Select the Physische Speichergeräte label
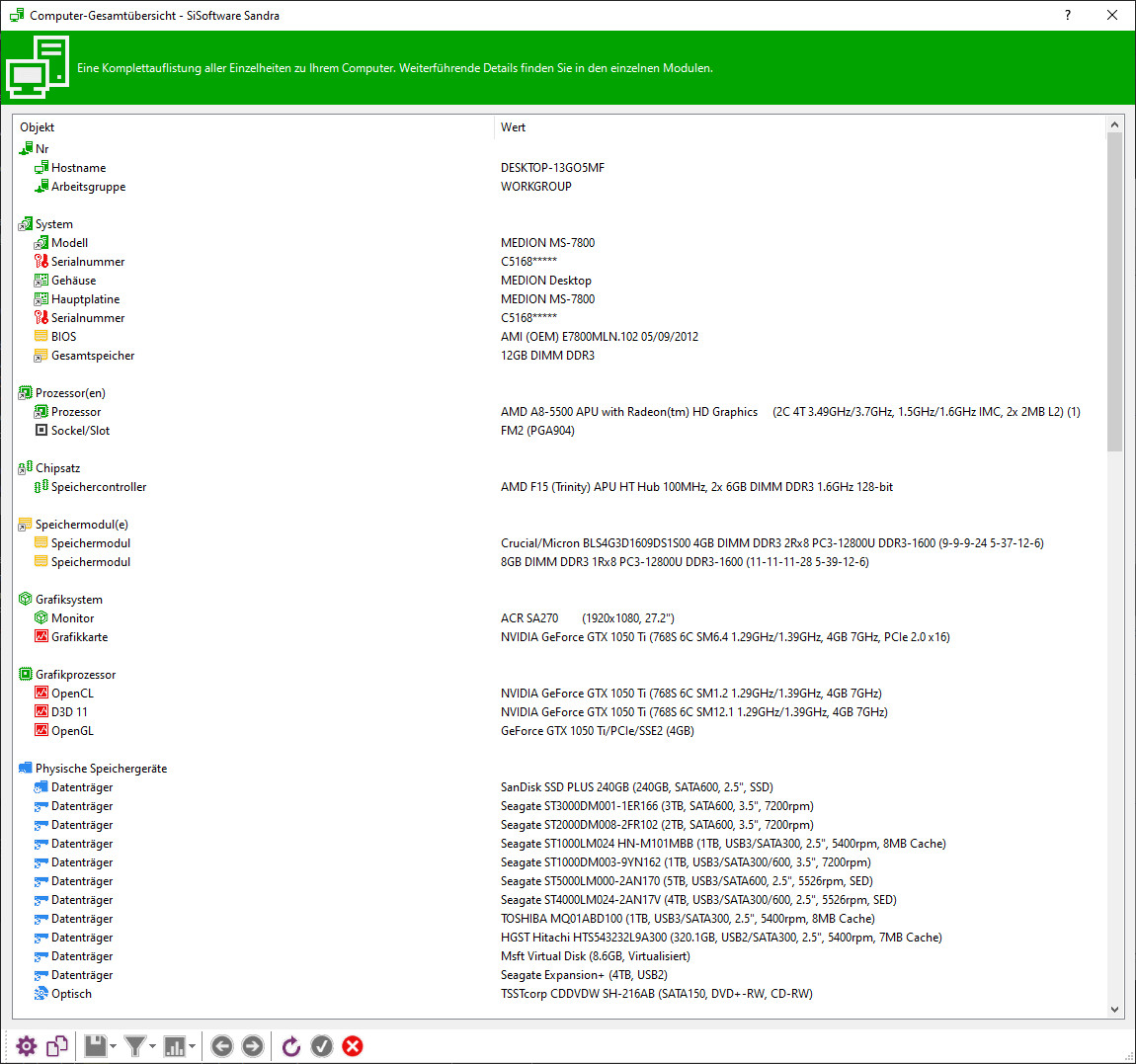The height and width of the screenshot is (1064, 1136). (x=102, y=769)
